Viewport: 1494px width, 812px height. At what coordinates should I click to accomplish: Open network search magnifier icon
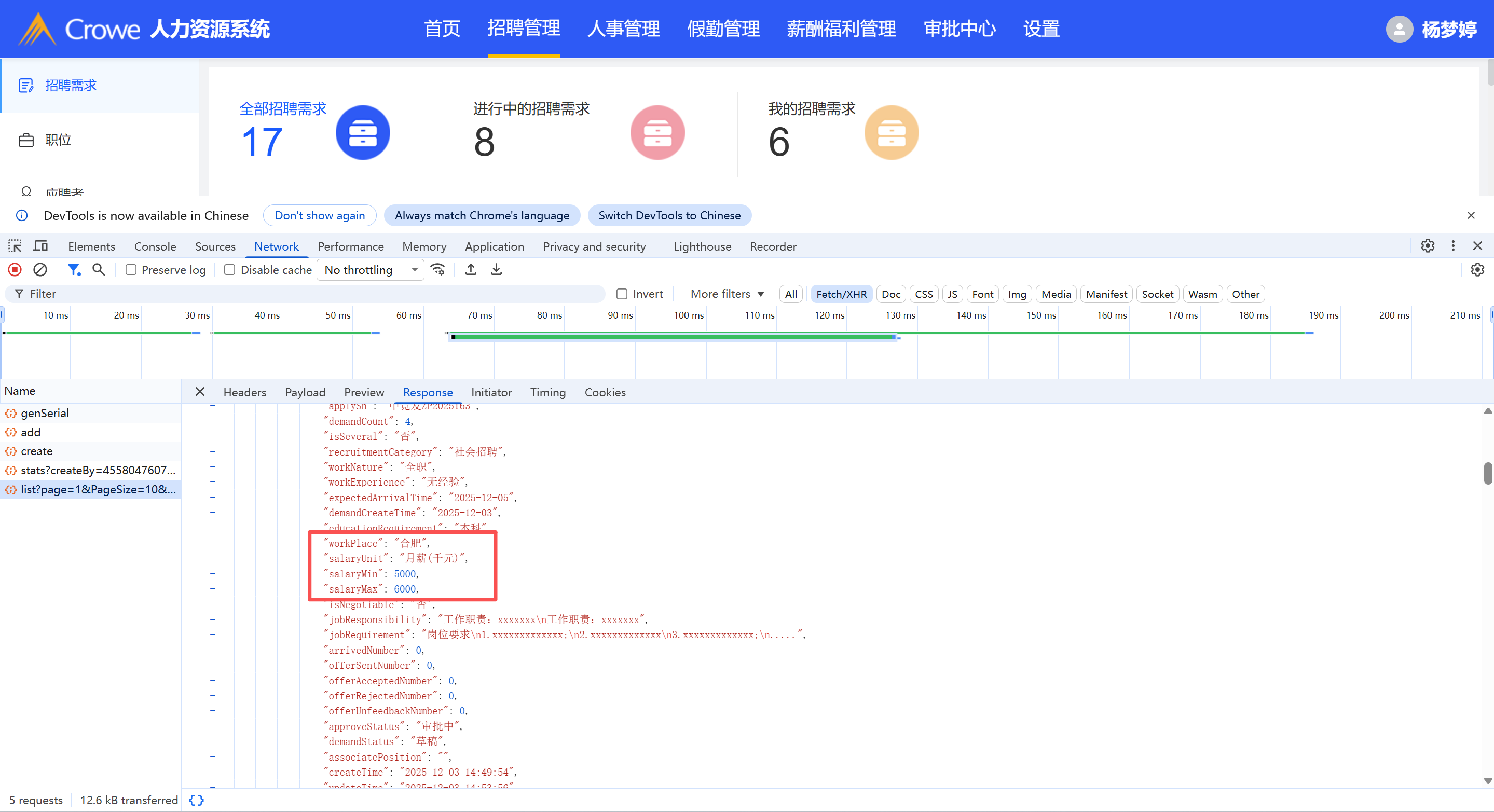point(99,270)
